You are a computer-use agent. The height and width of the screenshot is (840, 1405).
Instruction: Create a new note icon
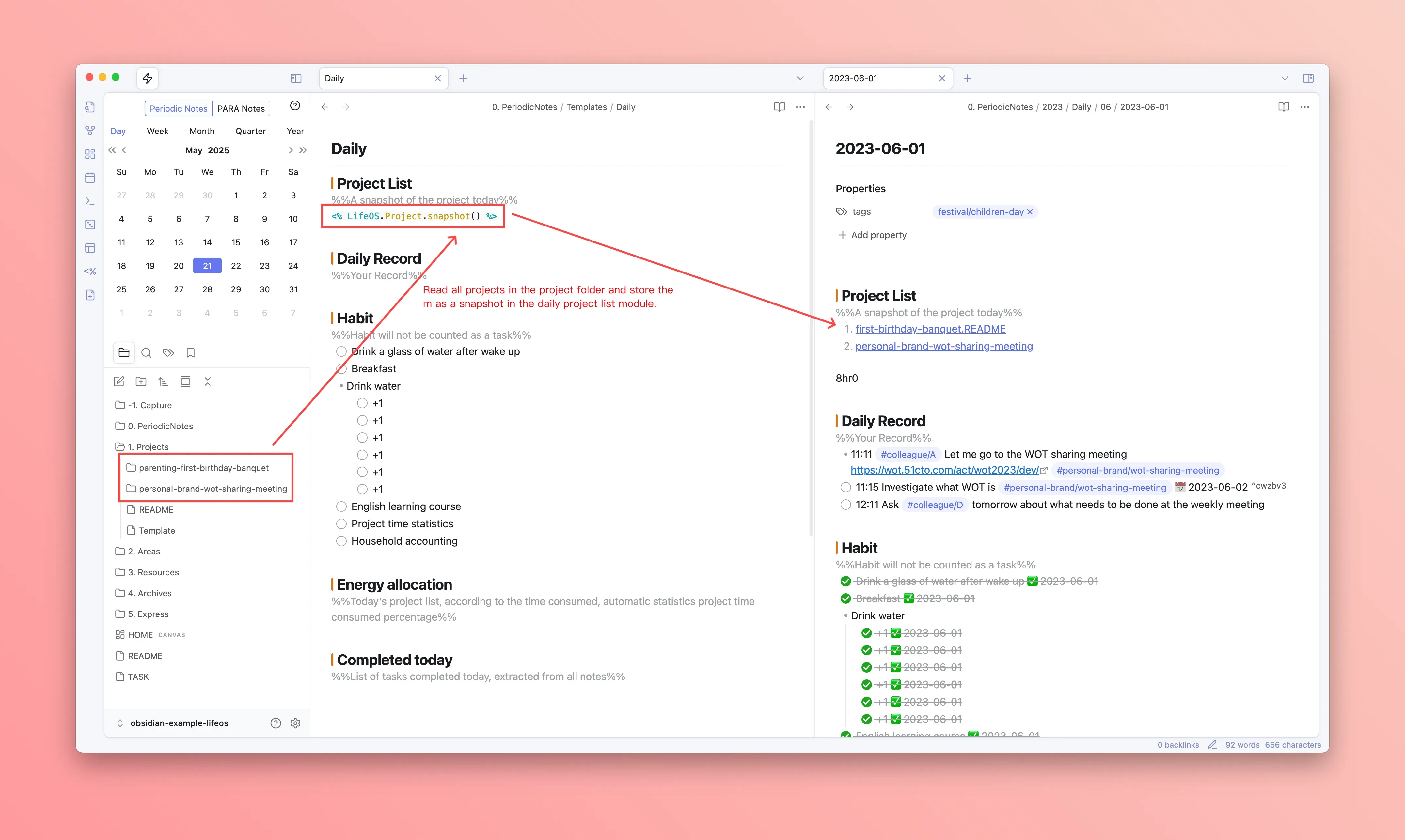tap(119, 381)
